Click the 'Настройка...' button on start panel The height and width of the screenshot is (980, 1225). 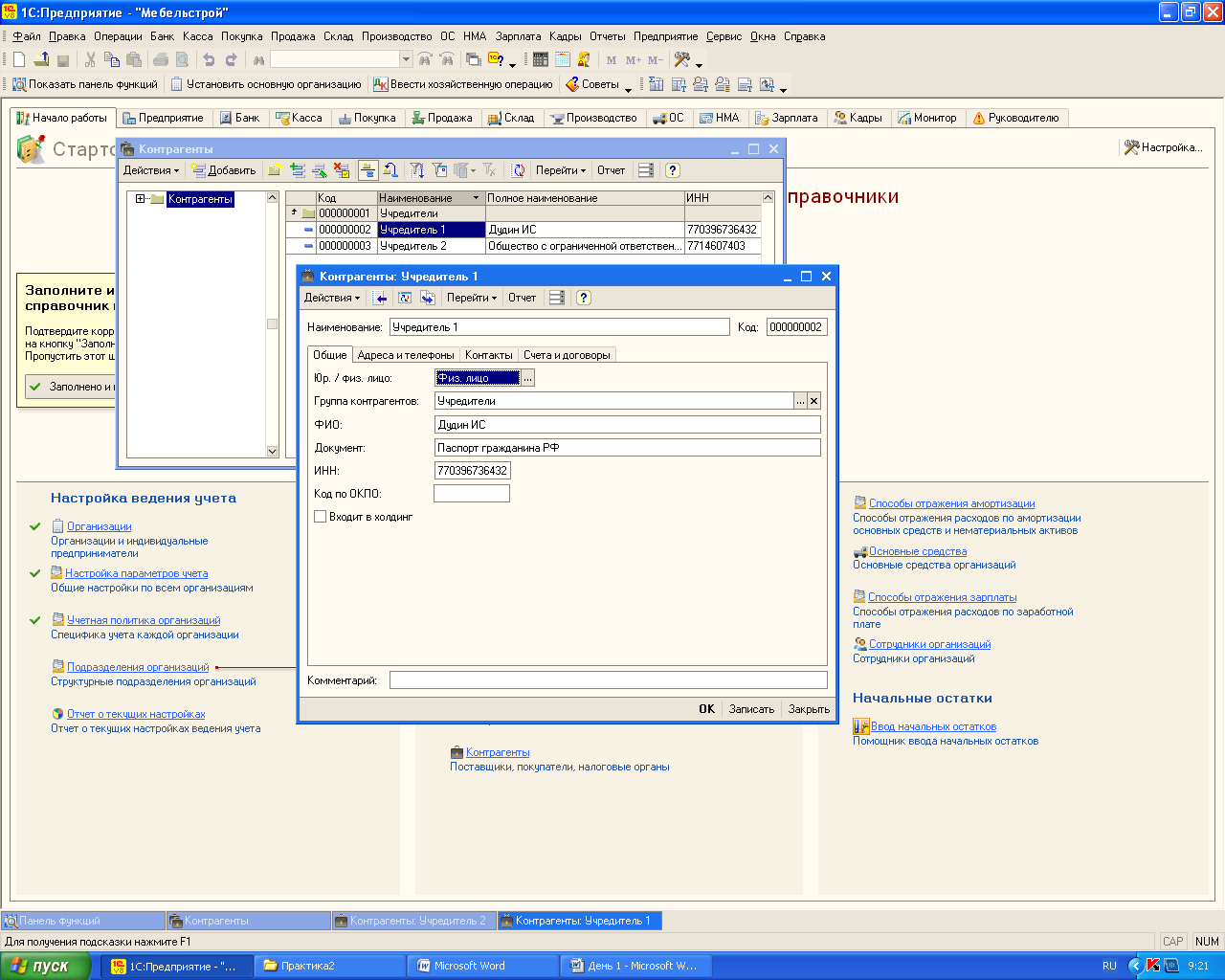point(1163,147)
